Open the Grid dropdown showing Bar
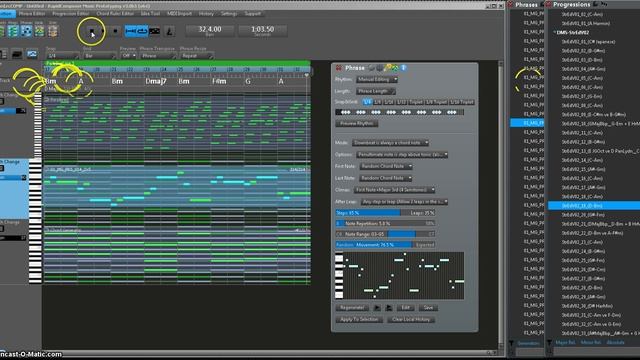Screen dimensions: 640x360 point(99,56)
